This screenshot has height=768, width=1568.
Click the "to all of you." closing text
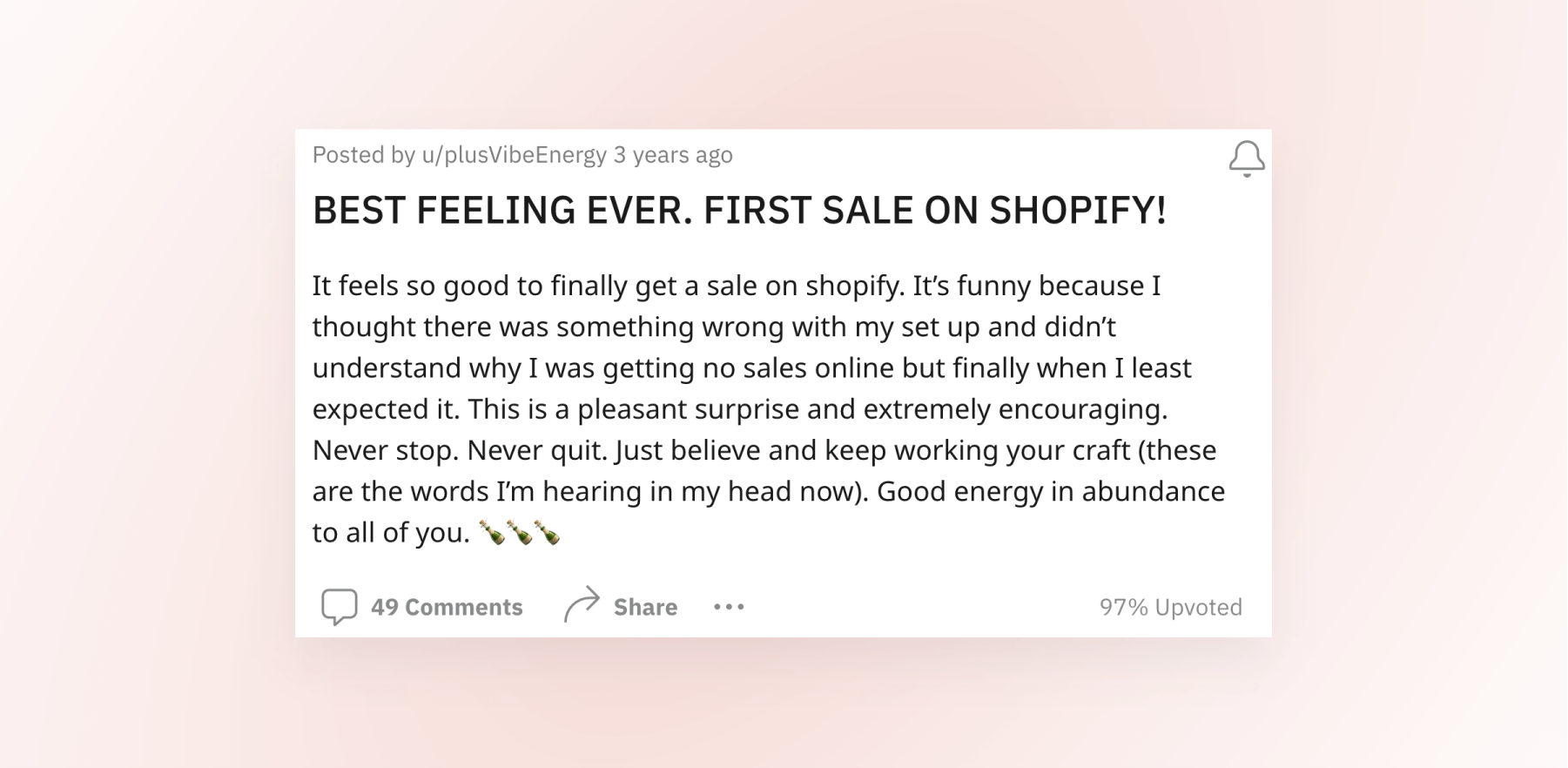click(x=391, y=532)
